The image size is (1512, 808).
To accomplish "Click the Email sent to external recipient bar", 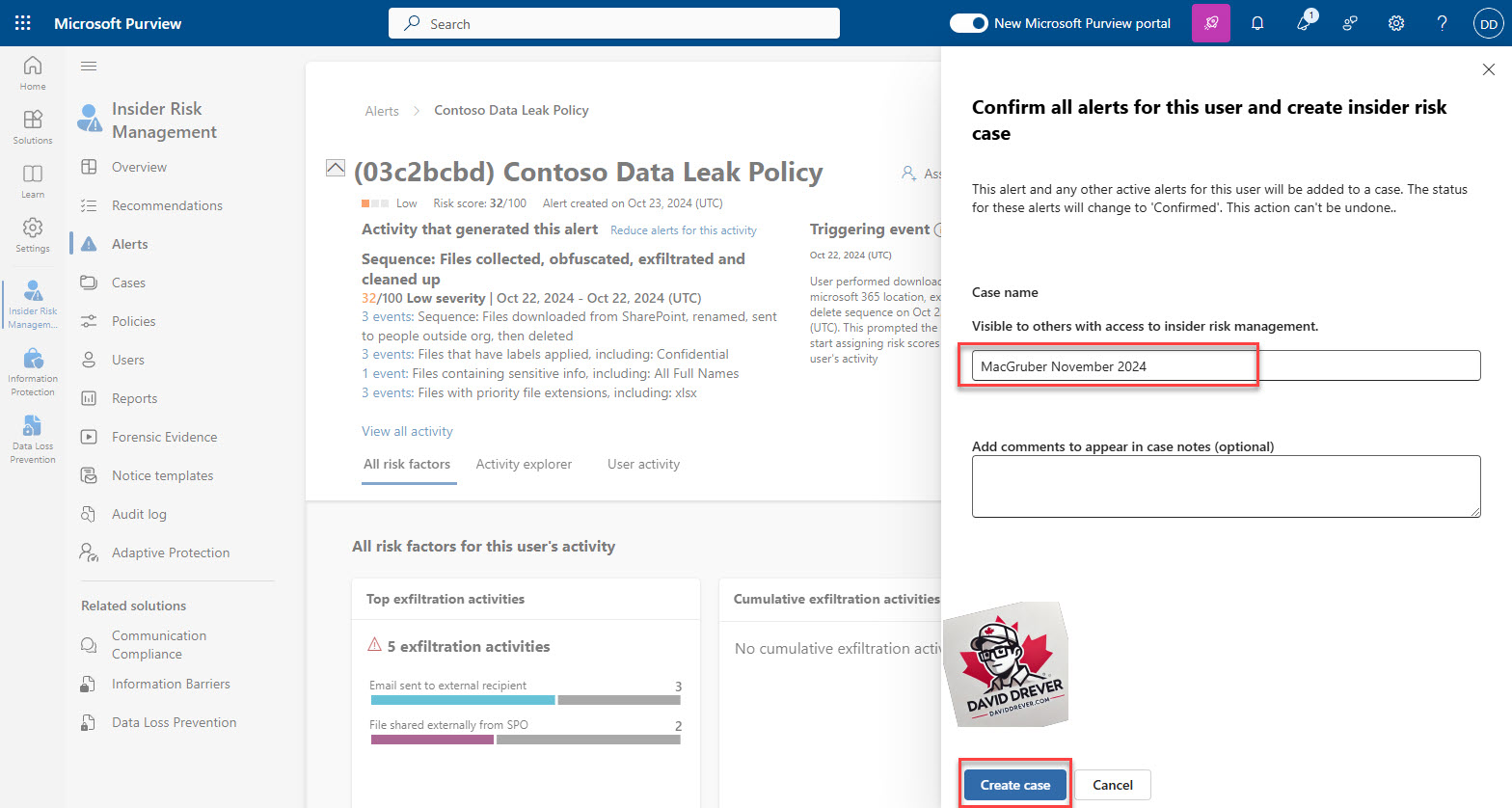I will [525, 700].
